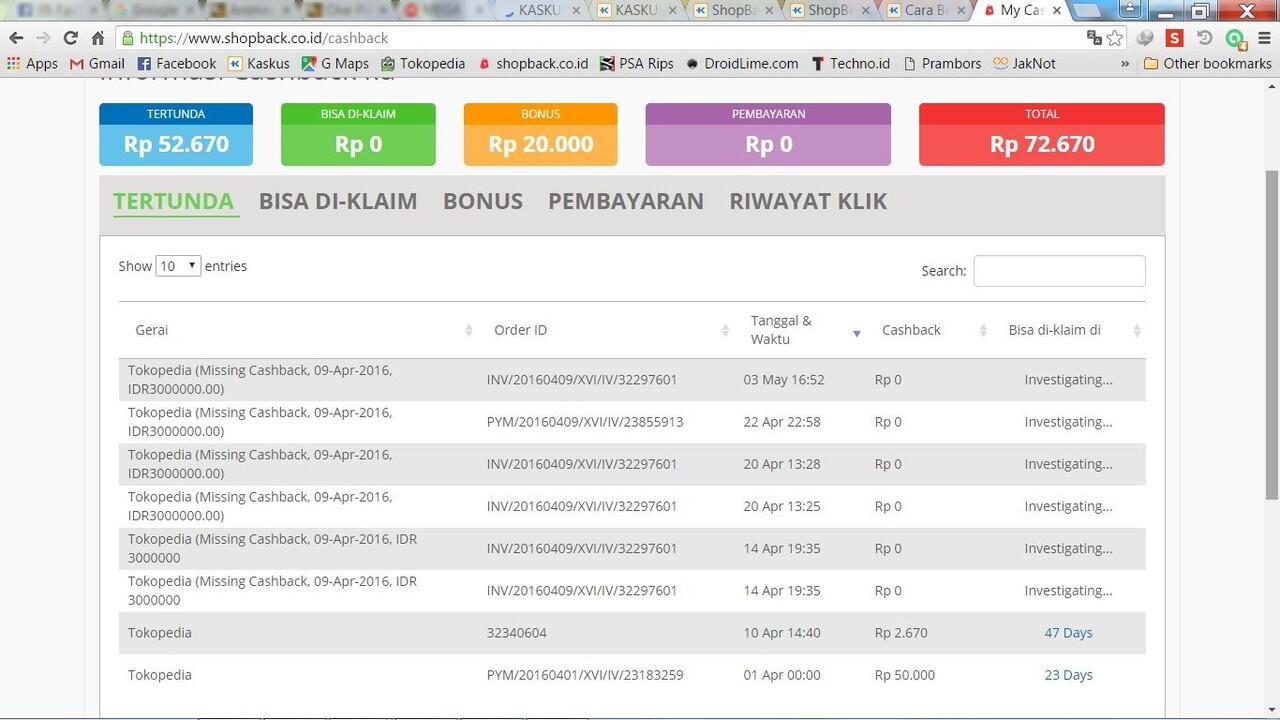Open the PSA Rips bookmark
Image resolution: width=1280 pixels, height=720 pixels.
[x=637, y=63]
